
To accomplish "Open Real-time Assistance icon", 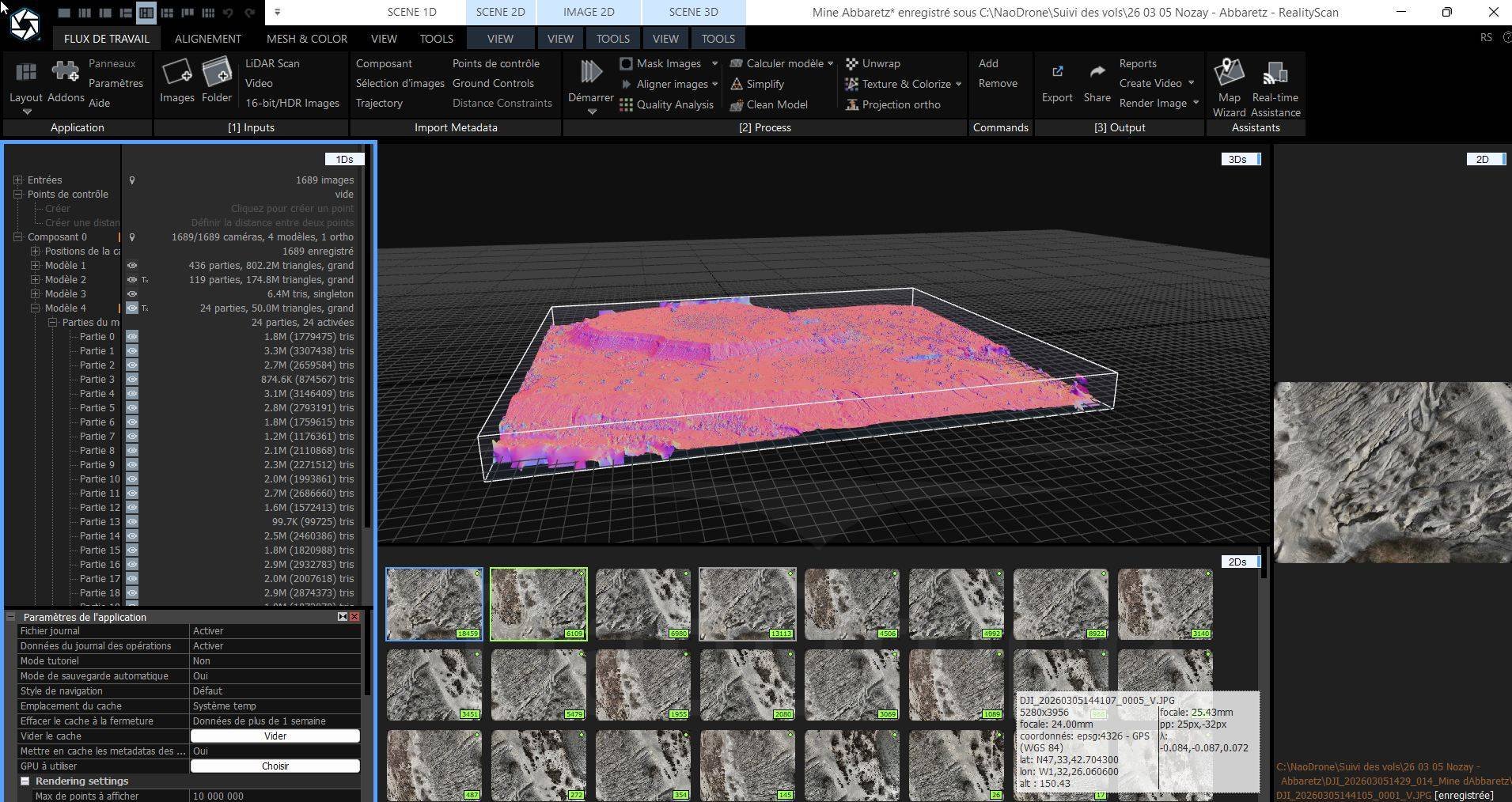I will (1275, 74).
